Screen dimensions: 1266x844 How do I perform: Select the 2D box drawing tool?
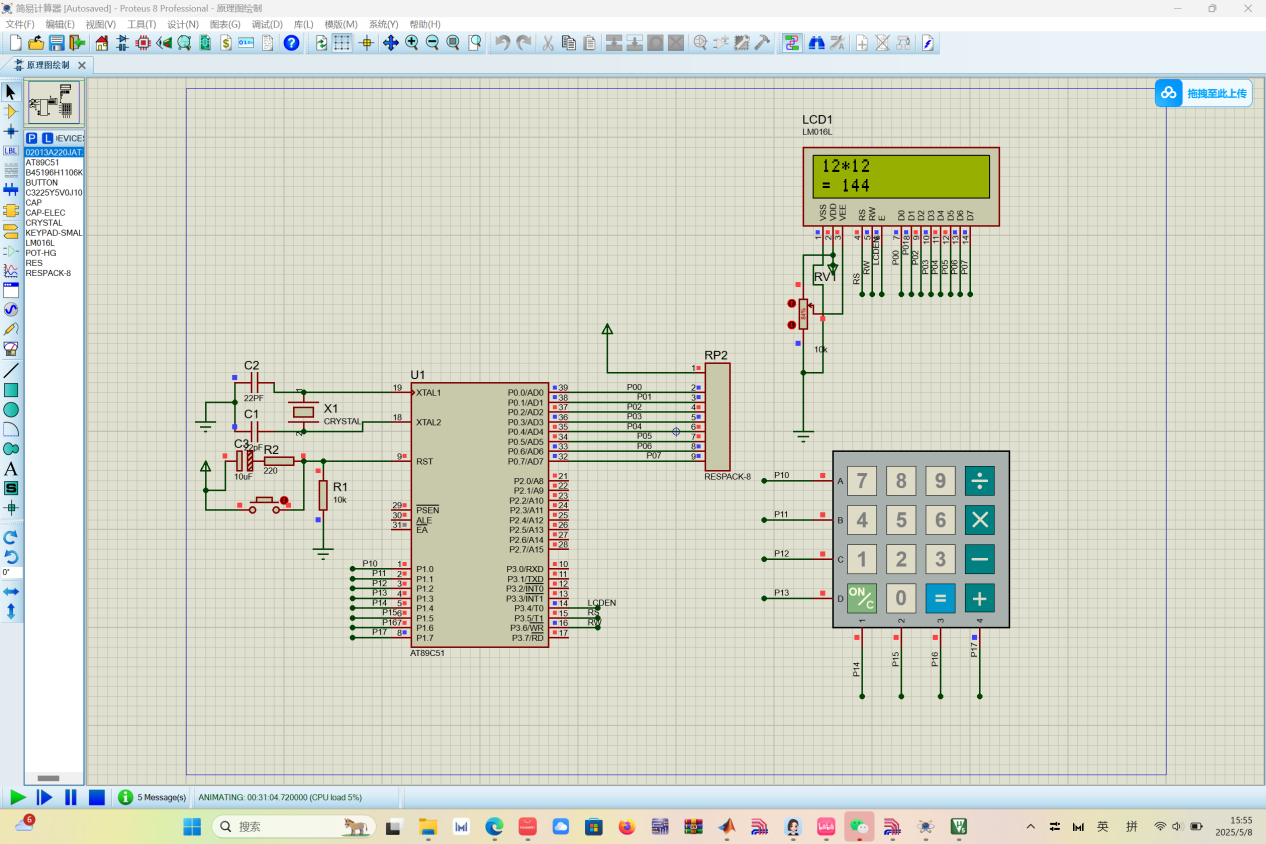pyautogui.click(x=11, y=390)
